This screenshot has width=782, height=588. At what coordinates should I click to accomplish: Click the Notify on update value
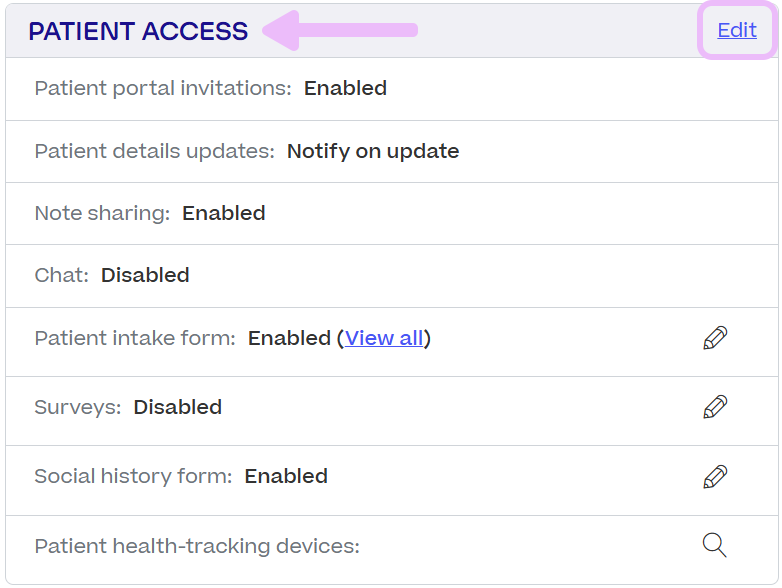point(373,151)
